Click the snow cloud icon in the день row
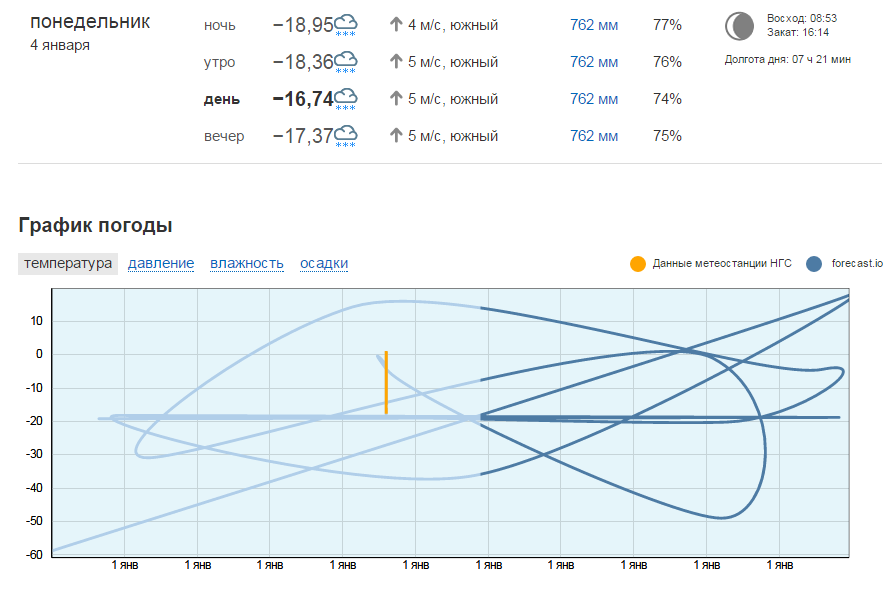 (346, 100)
